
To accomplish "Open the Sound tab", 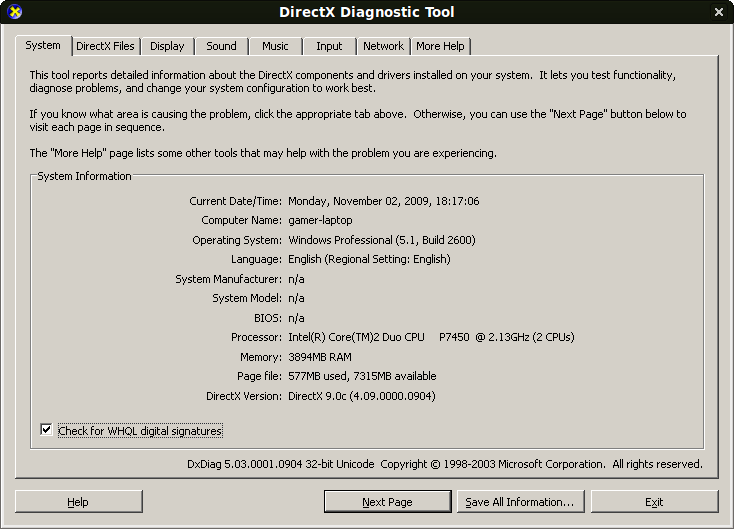I will pyautogui.click(x=221, y=46).
